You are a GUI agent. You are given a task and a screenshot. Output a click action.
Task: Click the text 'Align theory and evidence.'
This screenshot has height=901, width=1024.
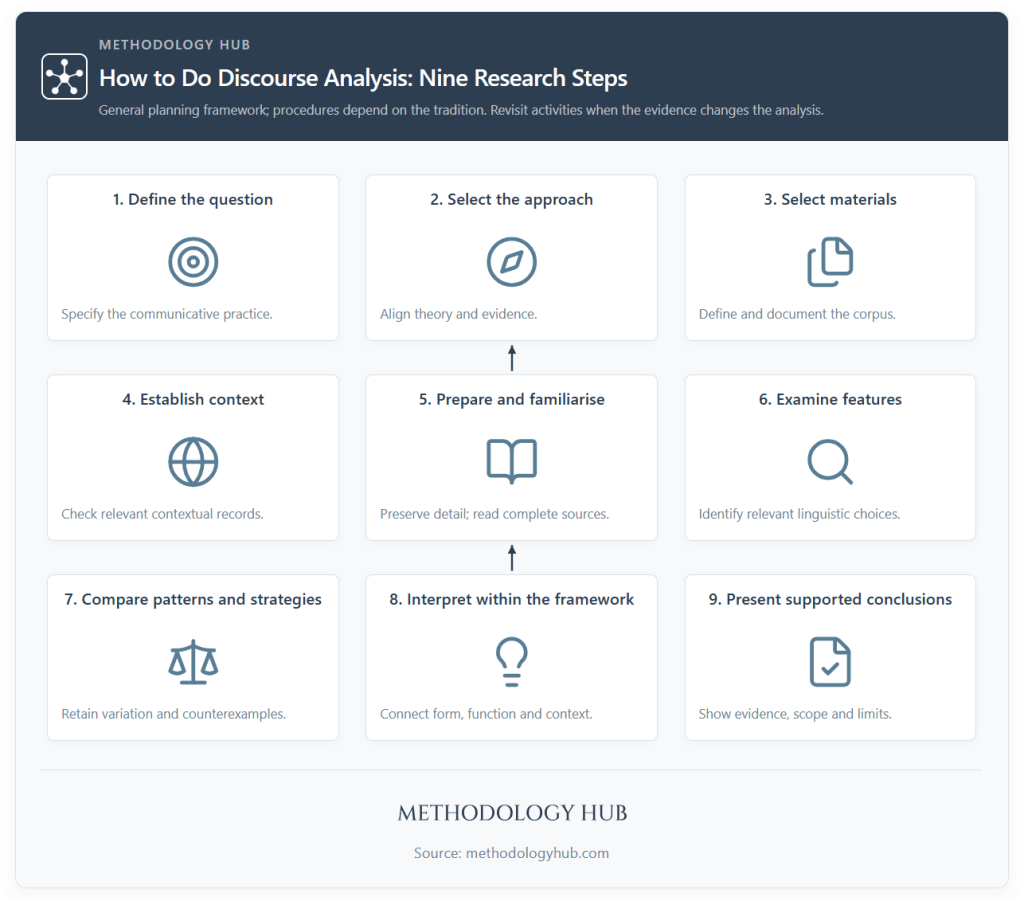(458, 314)
